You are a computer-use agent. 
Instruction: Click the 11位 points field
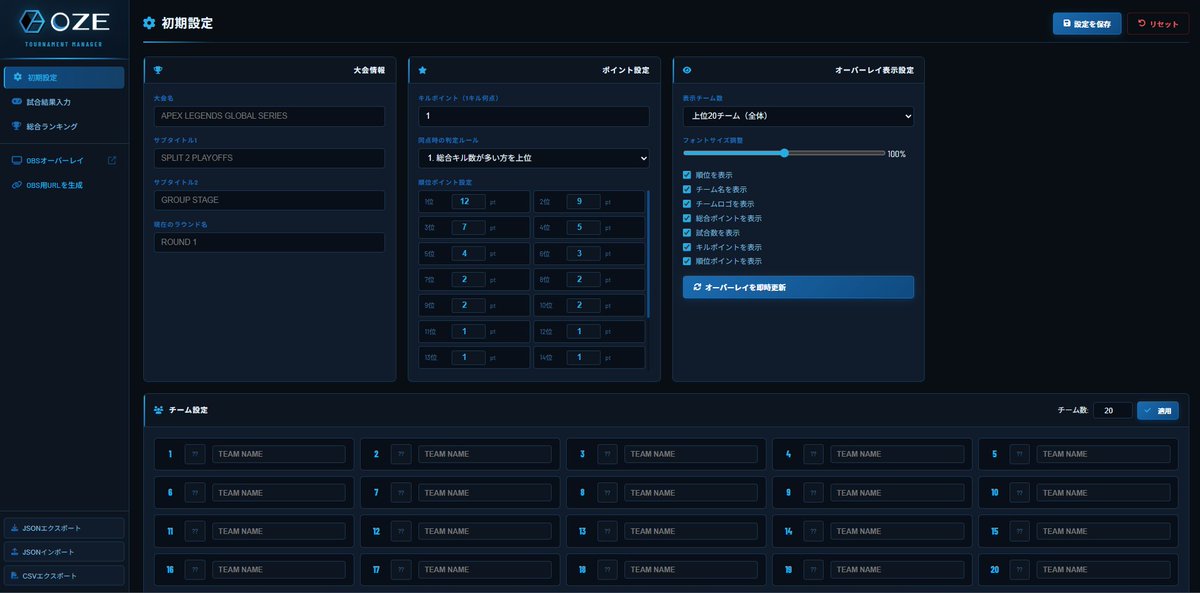tap(468, 331)
